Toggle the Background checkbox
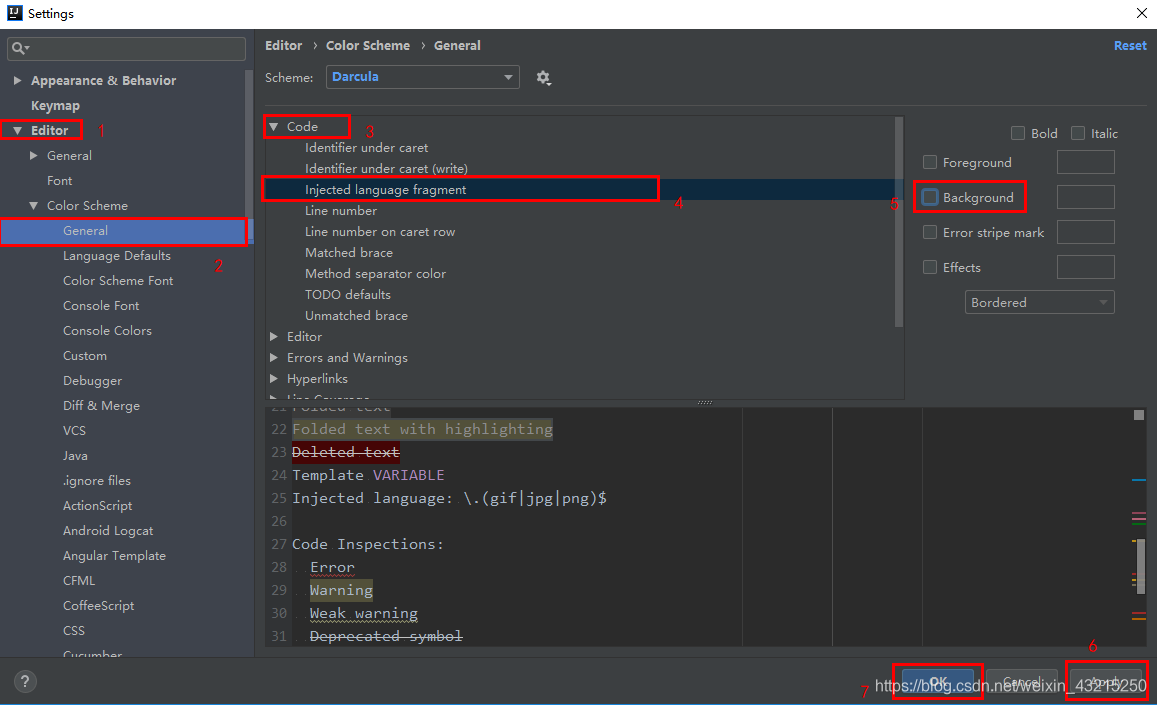The height and width of the screenshot is (705, 1157). point(930,197)
